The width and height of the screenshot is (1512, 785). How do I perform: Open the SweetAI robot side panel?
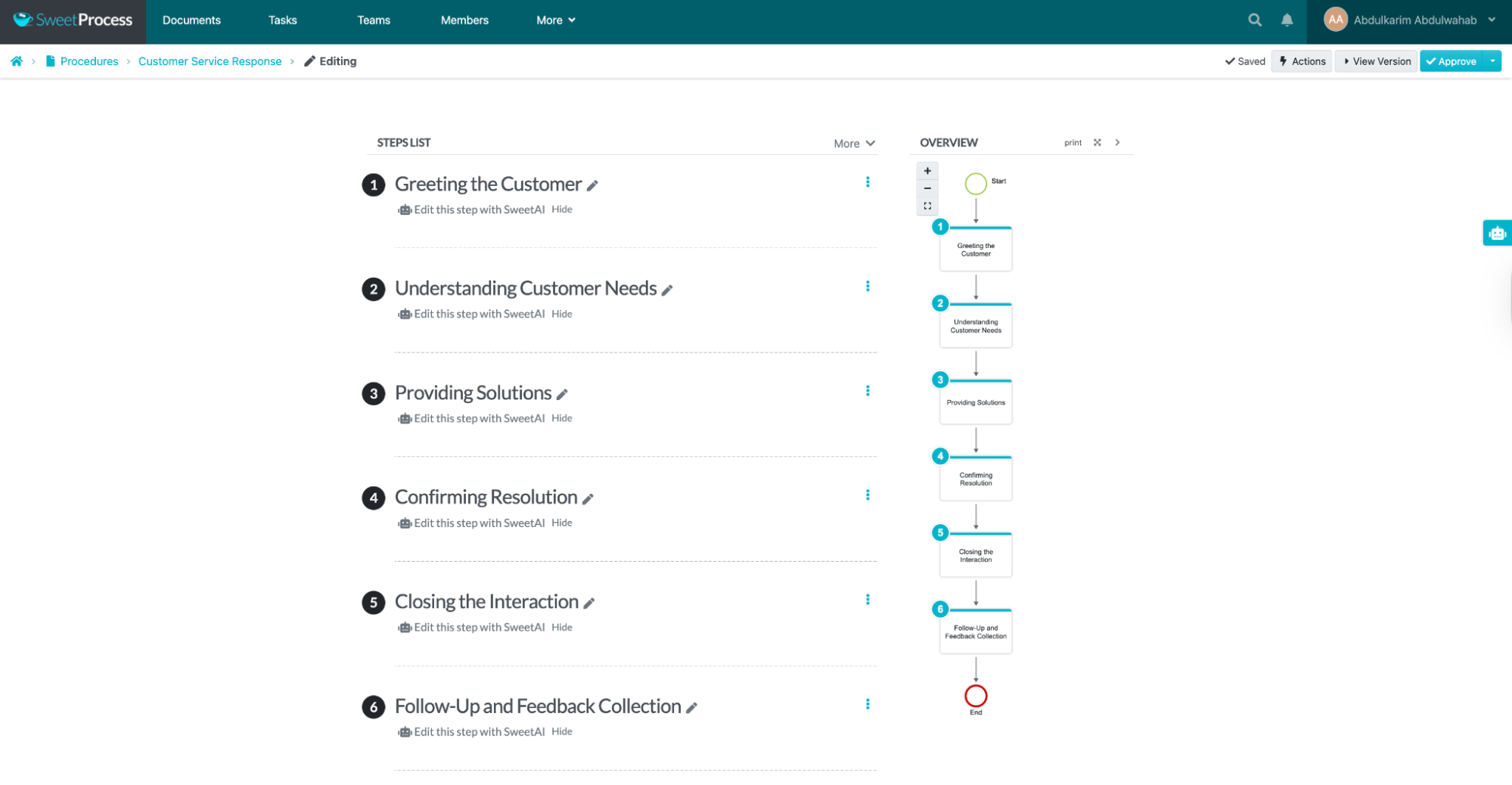[x=1496, y=234]
